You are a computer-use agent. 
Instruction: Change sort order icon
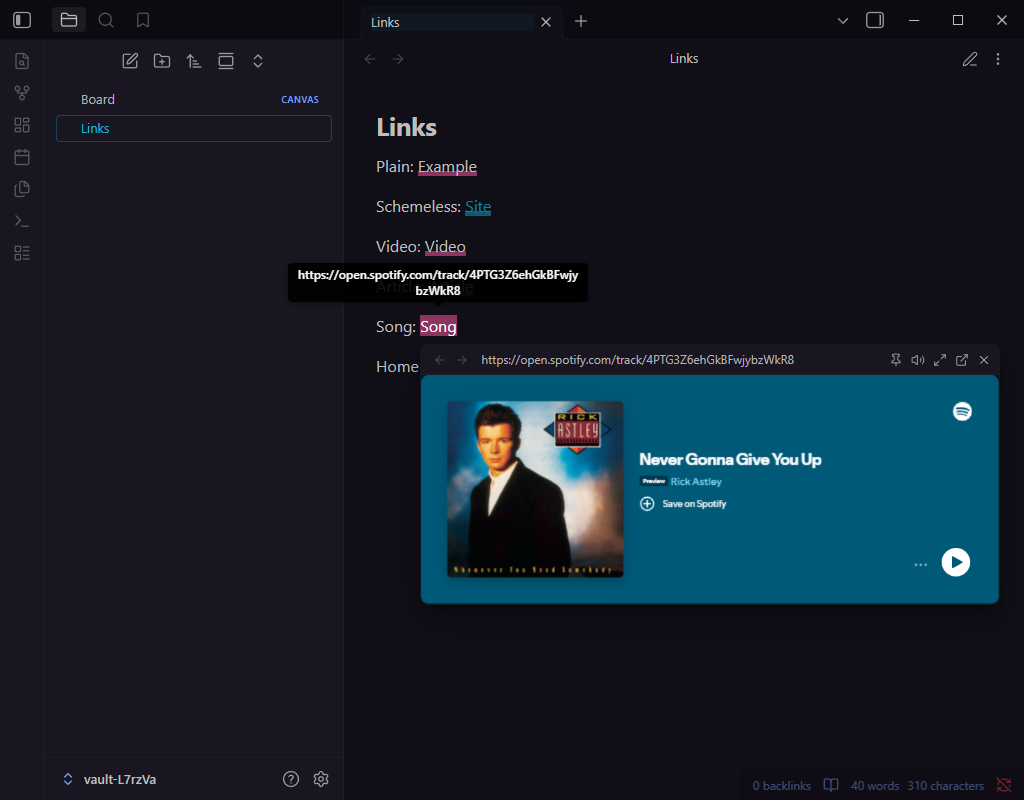pos(194,61)
